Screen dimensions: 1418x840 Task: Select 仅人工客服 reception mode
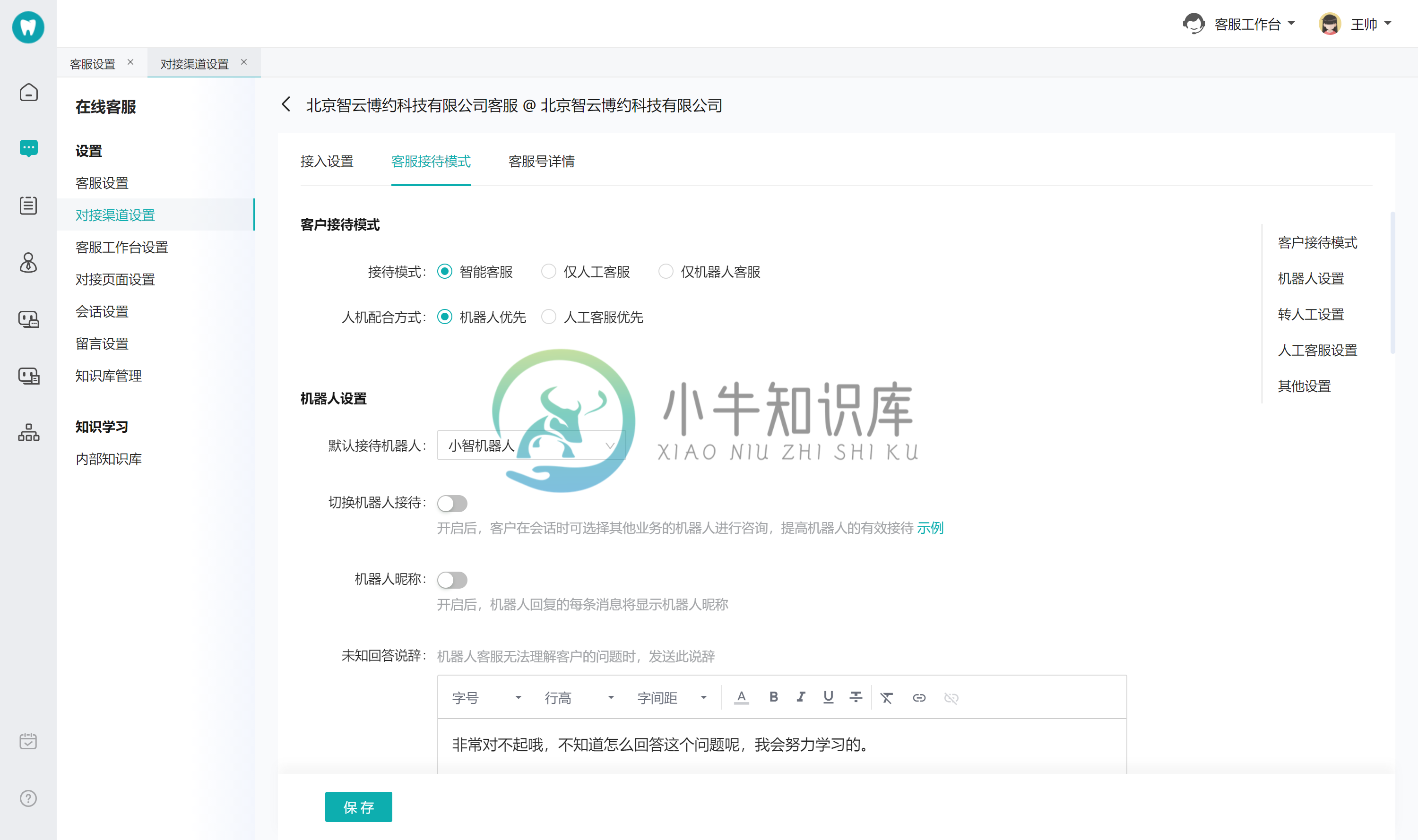click(x=548, y=272)
